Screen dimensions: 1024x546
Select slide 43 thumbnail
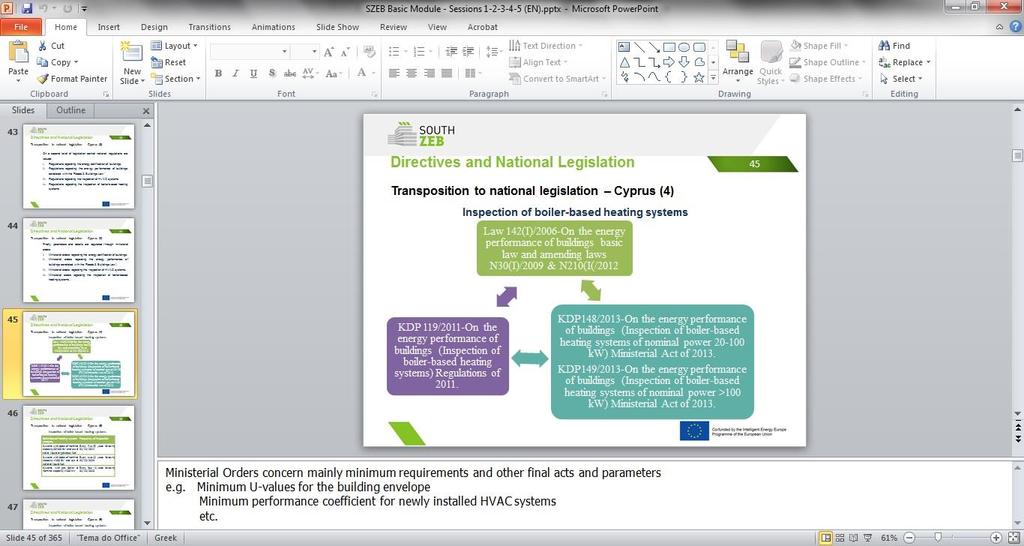pyautogui.click(x=78, y=167)
